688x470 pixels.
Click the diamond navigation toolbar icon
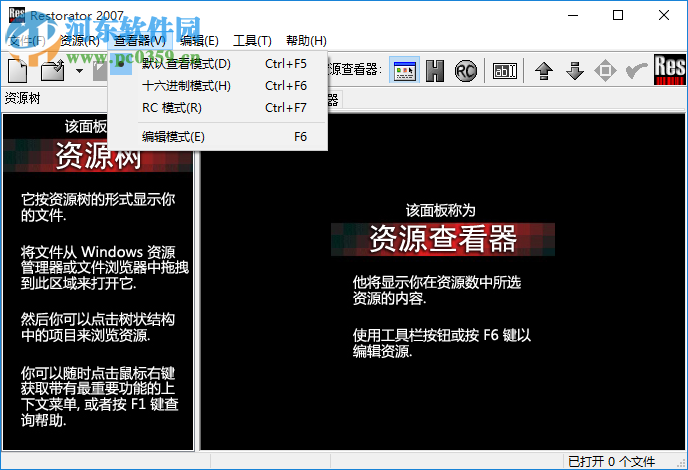[606, 71]
